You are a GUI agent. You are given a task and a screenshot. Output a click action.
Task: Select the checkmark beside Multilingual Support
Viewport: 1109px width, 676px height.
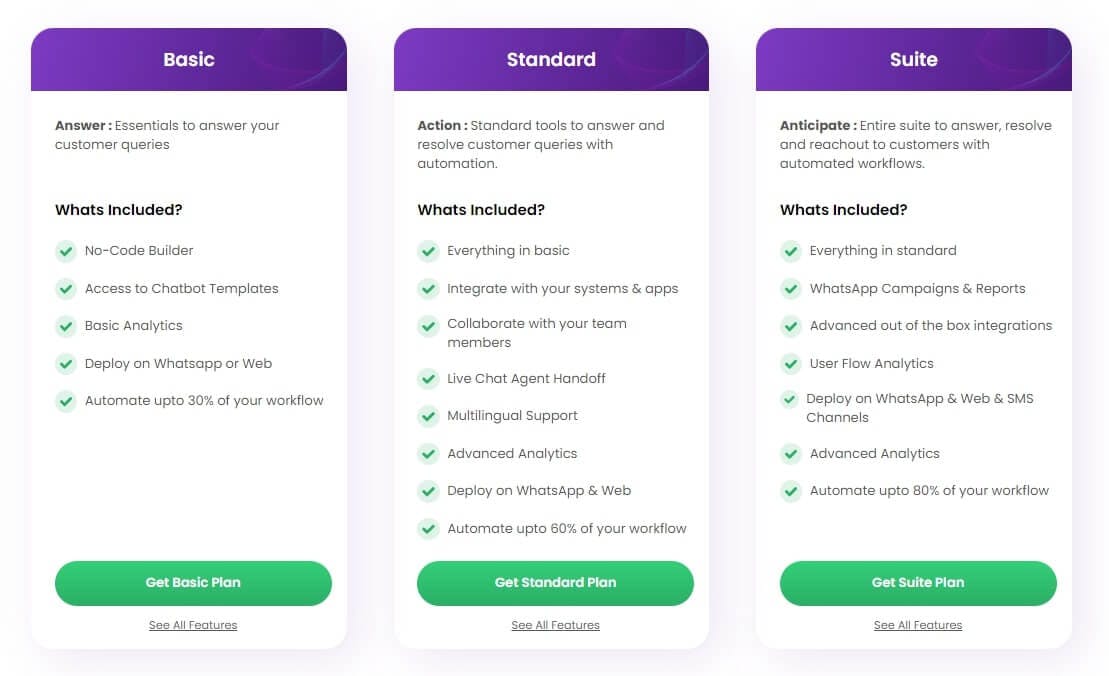(428, 416)
